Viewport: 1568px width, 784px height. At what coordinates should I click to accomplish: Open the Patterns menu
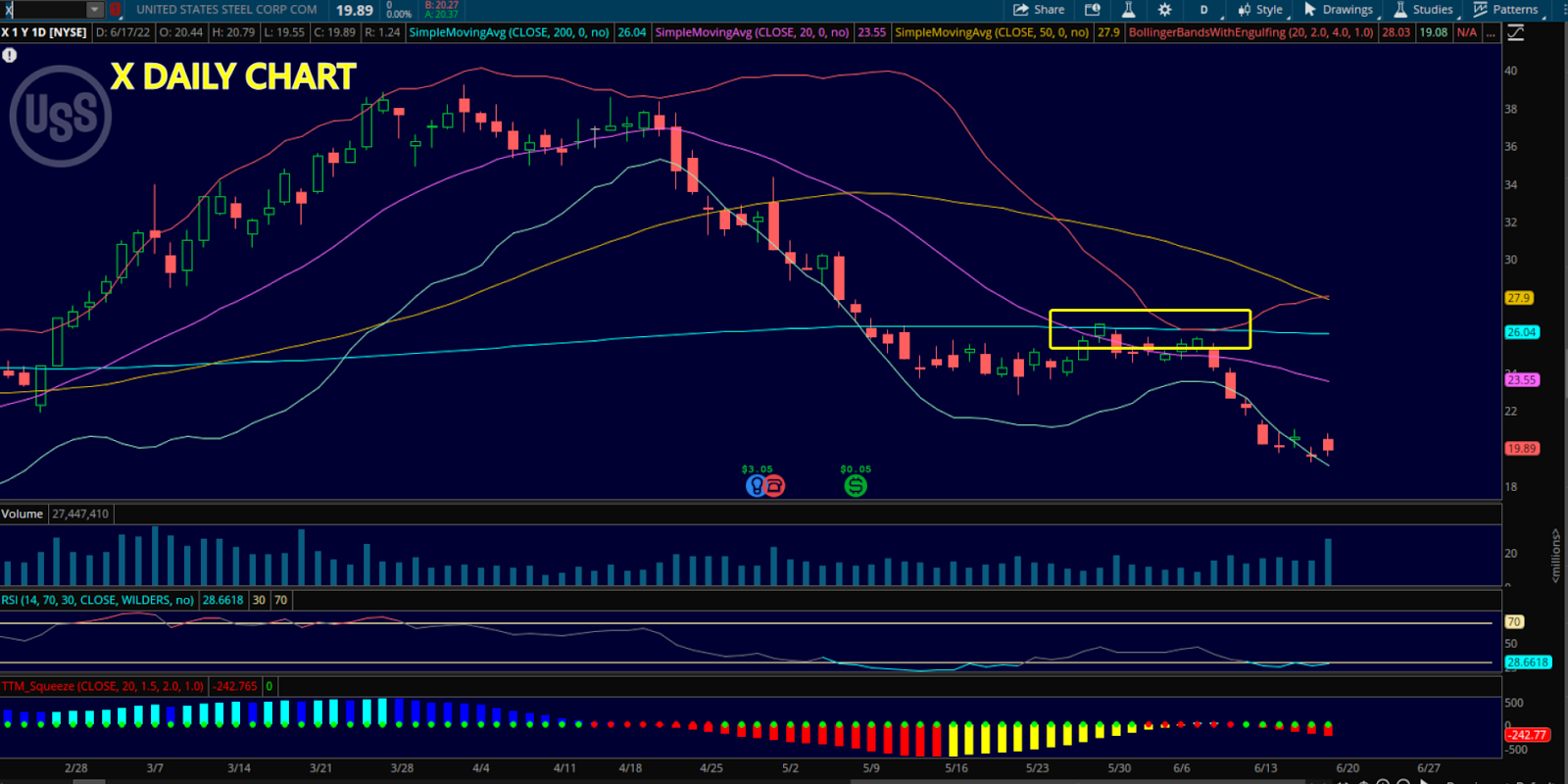pyautogui.click(x=1506, y=10)
